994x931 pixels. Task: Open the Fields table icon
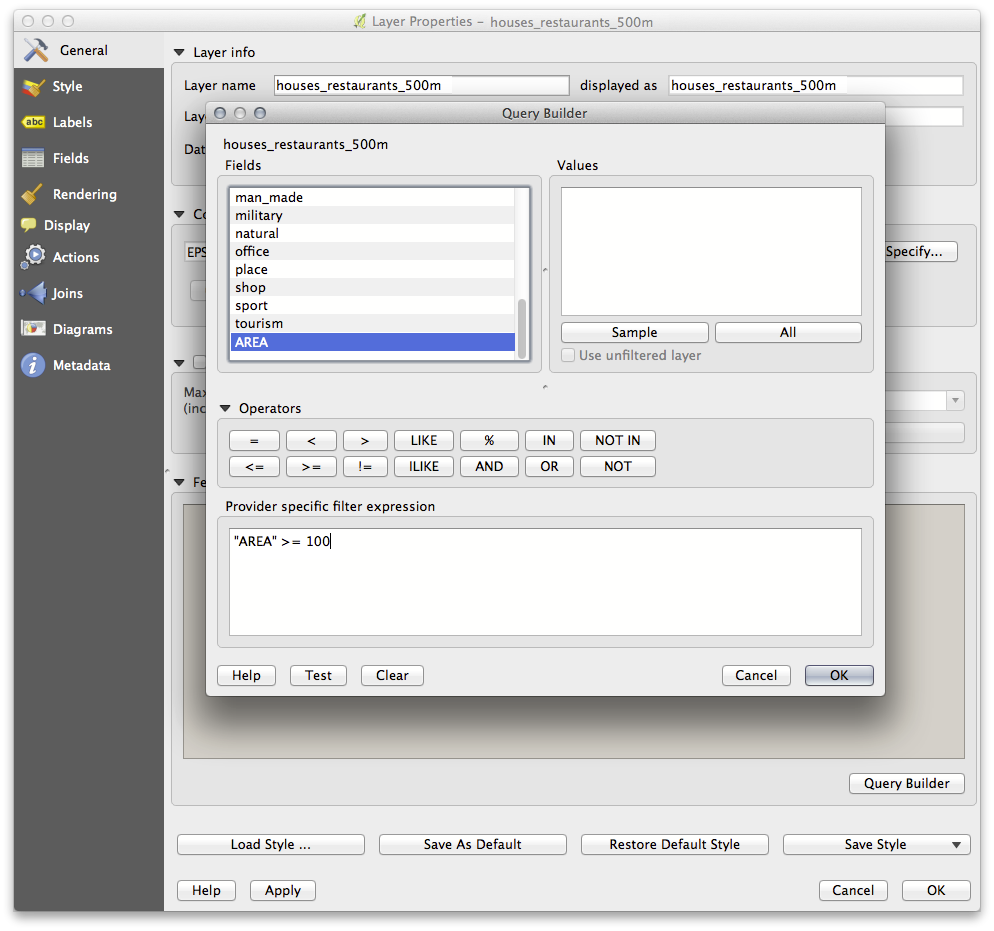[x=34, y=158]
